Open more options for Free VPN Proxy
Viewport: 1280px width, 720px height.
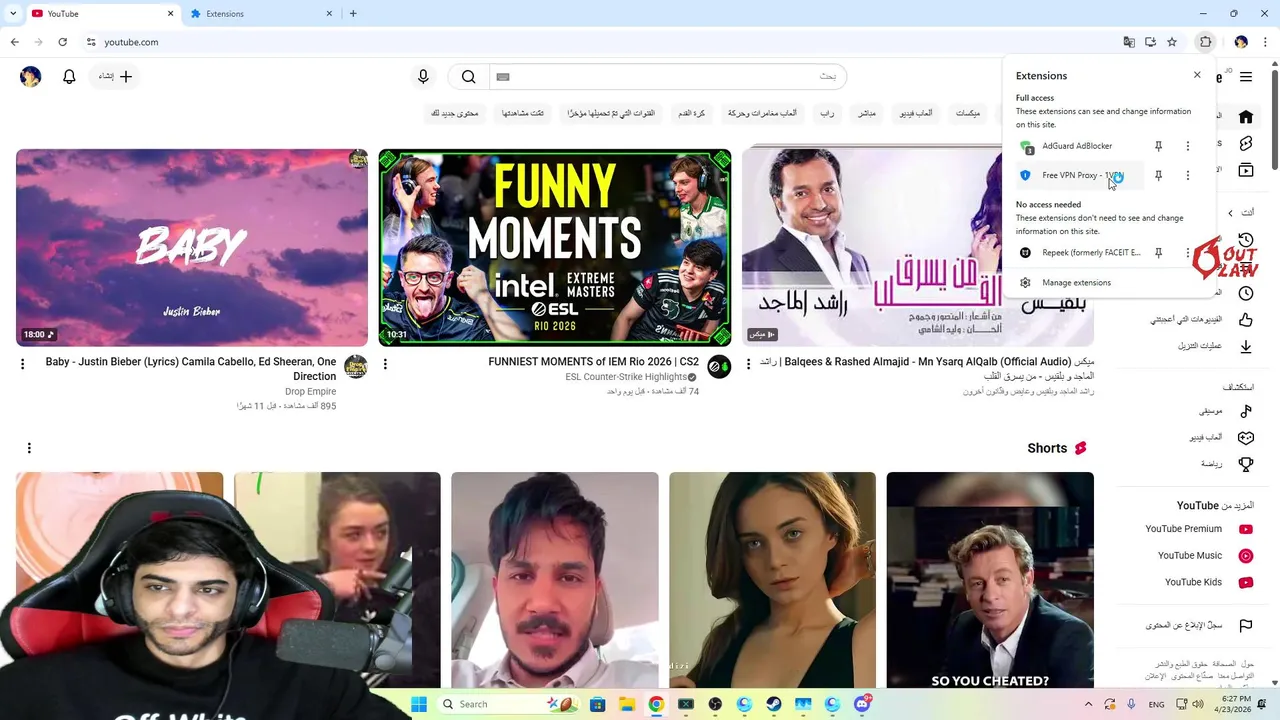tap(1188, 175)
